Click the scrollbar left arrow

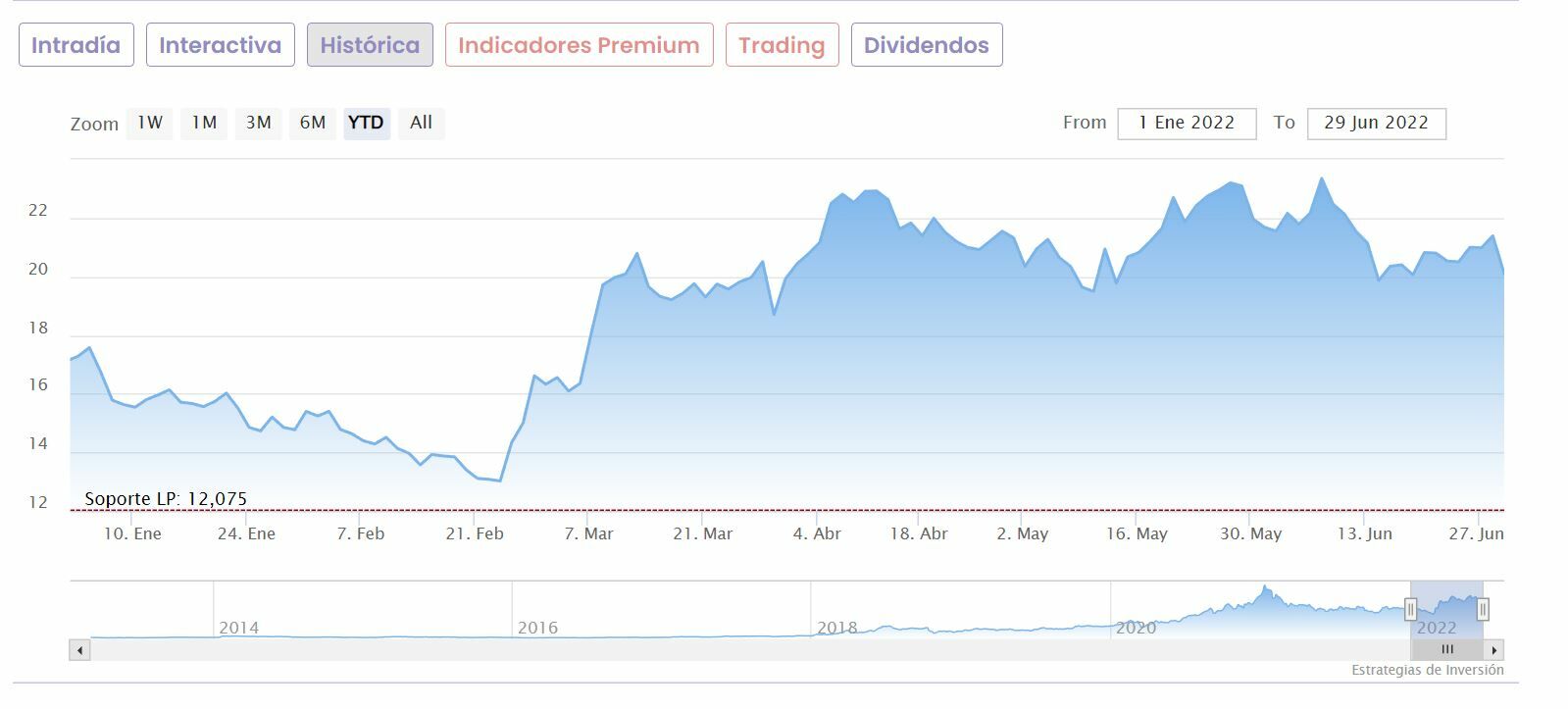(x=79, y=649)
